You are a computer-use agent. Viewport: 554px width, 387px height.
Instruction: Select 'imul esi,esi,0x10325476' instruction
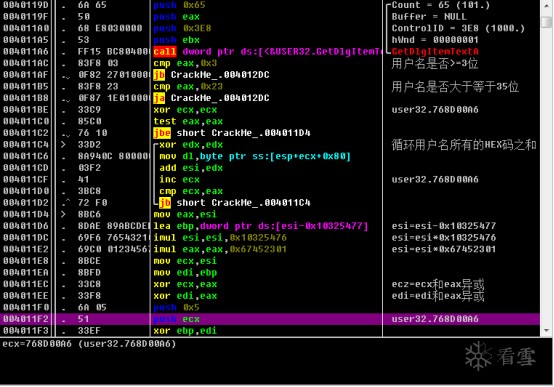point(220,238)
